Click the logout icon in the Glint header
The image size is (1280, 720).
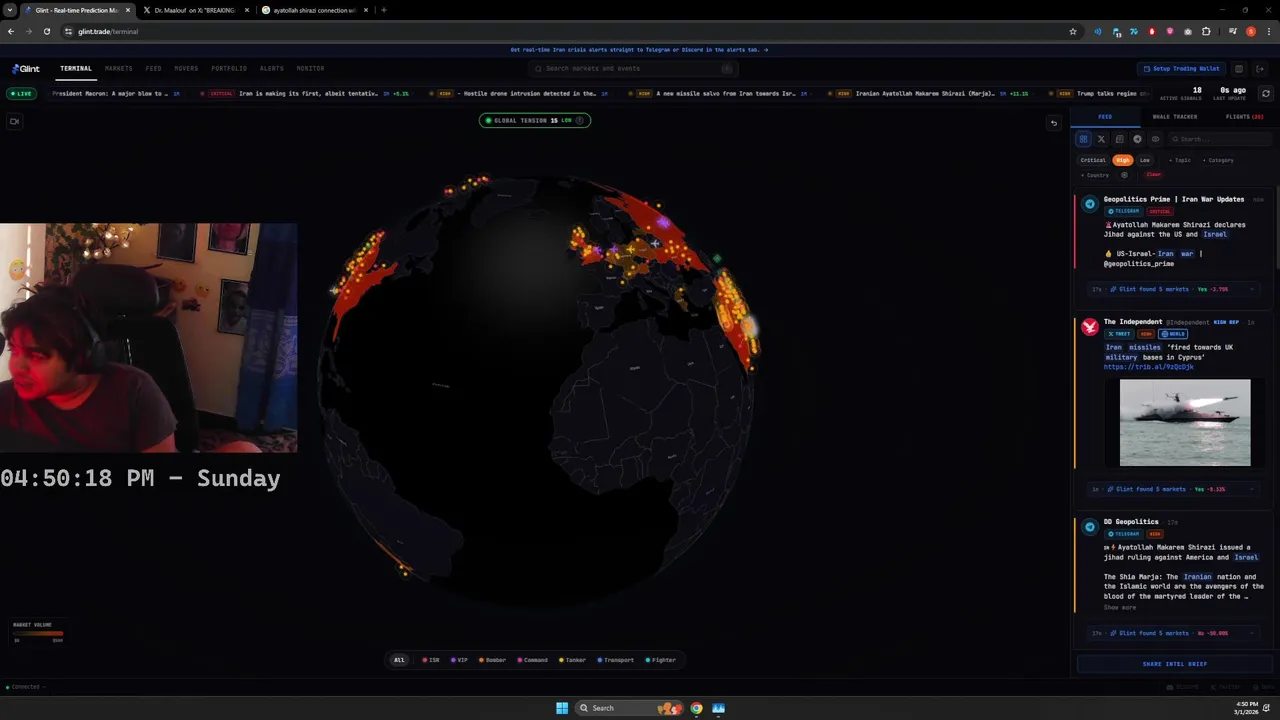[x=1260, y=69]
